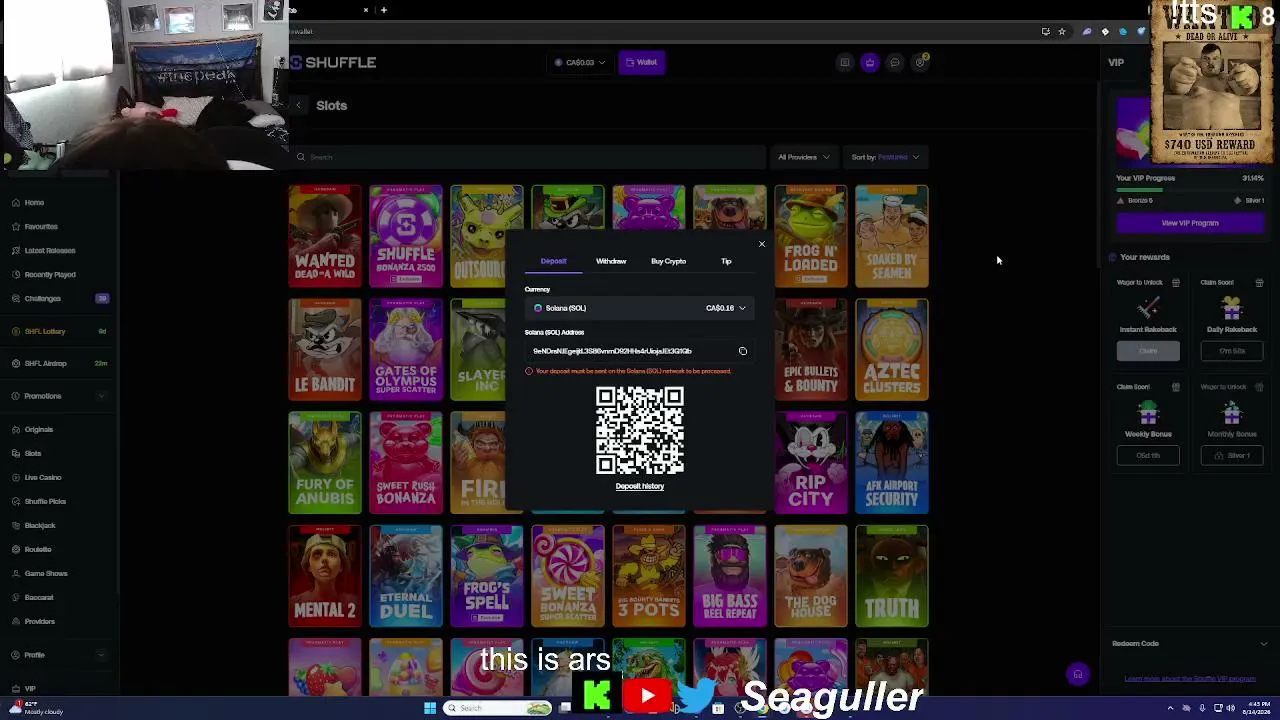Screen dimensions: 1280x720
Task: Click the View VIP Program button
Action: point(1190,223)
